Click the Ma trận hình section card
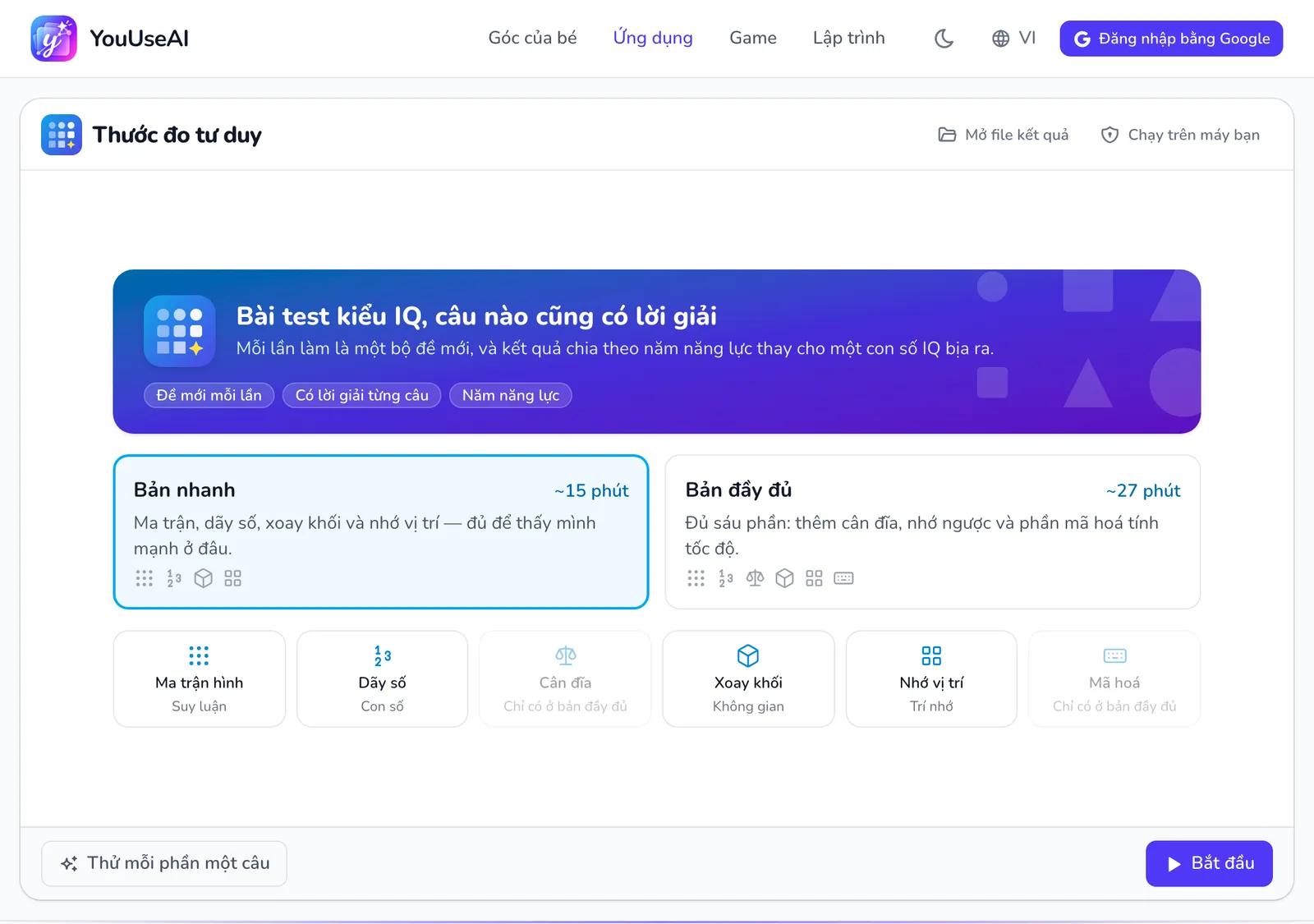 coord(200,679)
